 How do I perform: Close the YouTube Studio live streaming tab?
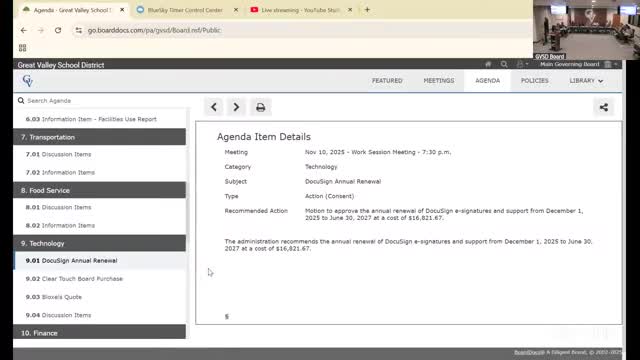350,10
